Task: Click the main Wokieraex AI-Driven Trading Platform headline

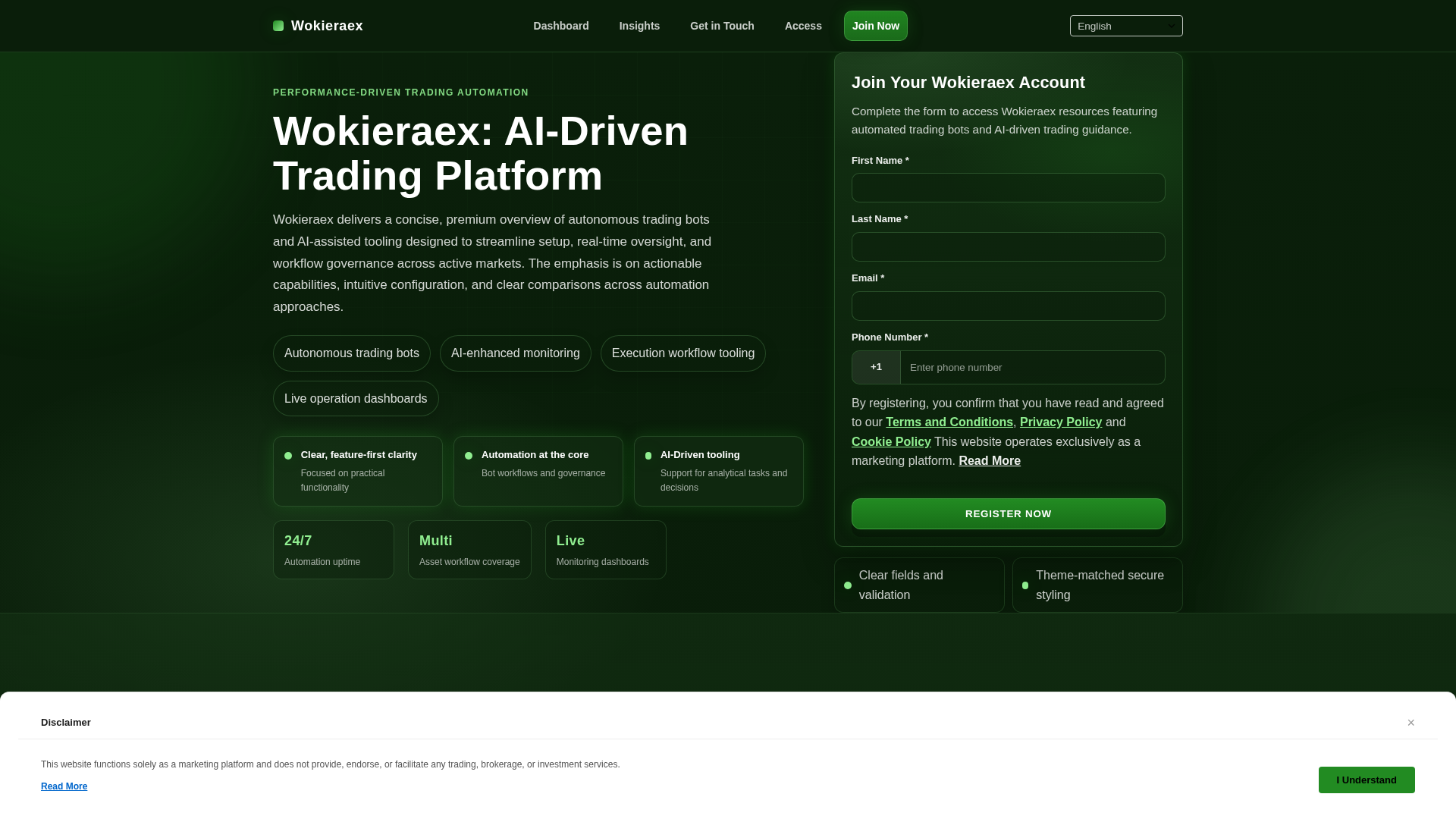Action: pyautogui.click(x=481, y=153)
